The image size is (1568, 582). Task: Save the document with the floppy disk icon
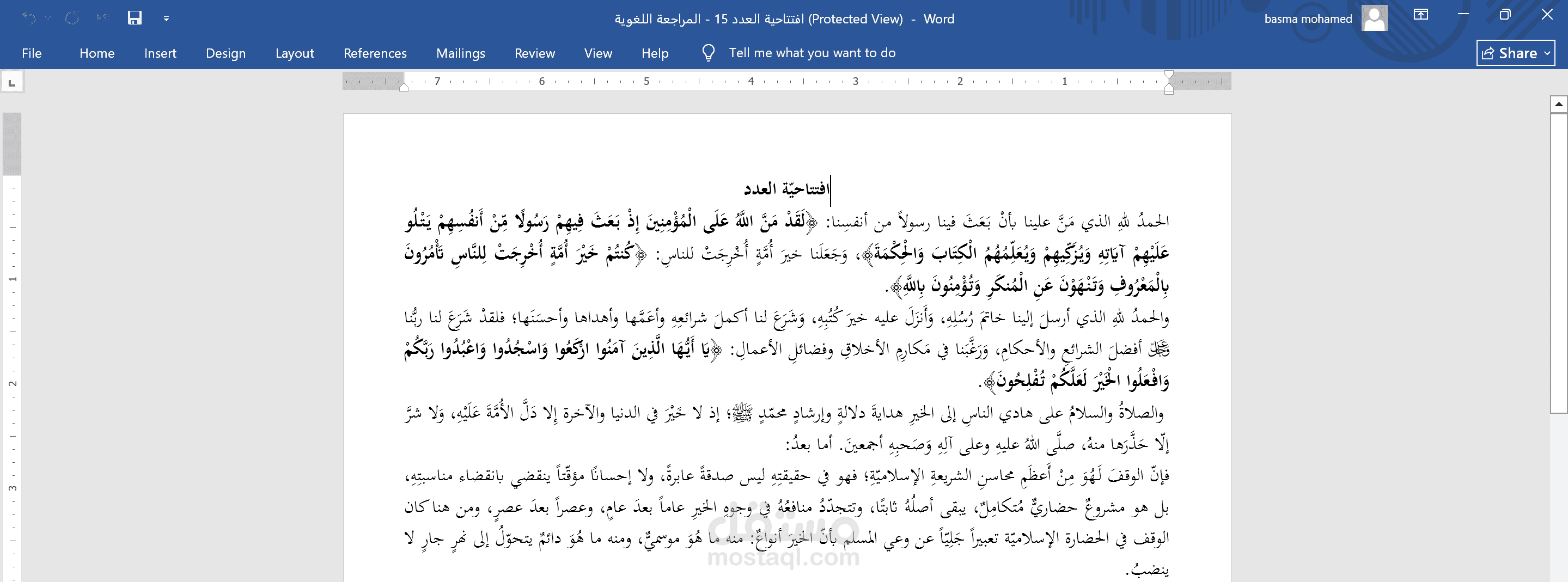click(135, 19)
